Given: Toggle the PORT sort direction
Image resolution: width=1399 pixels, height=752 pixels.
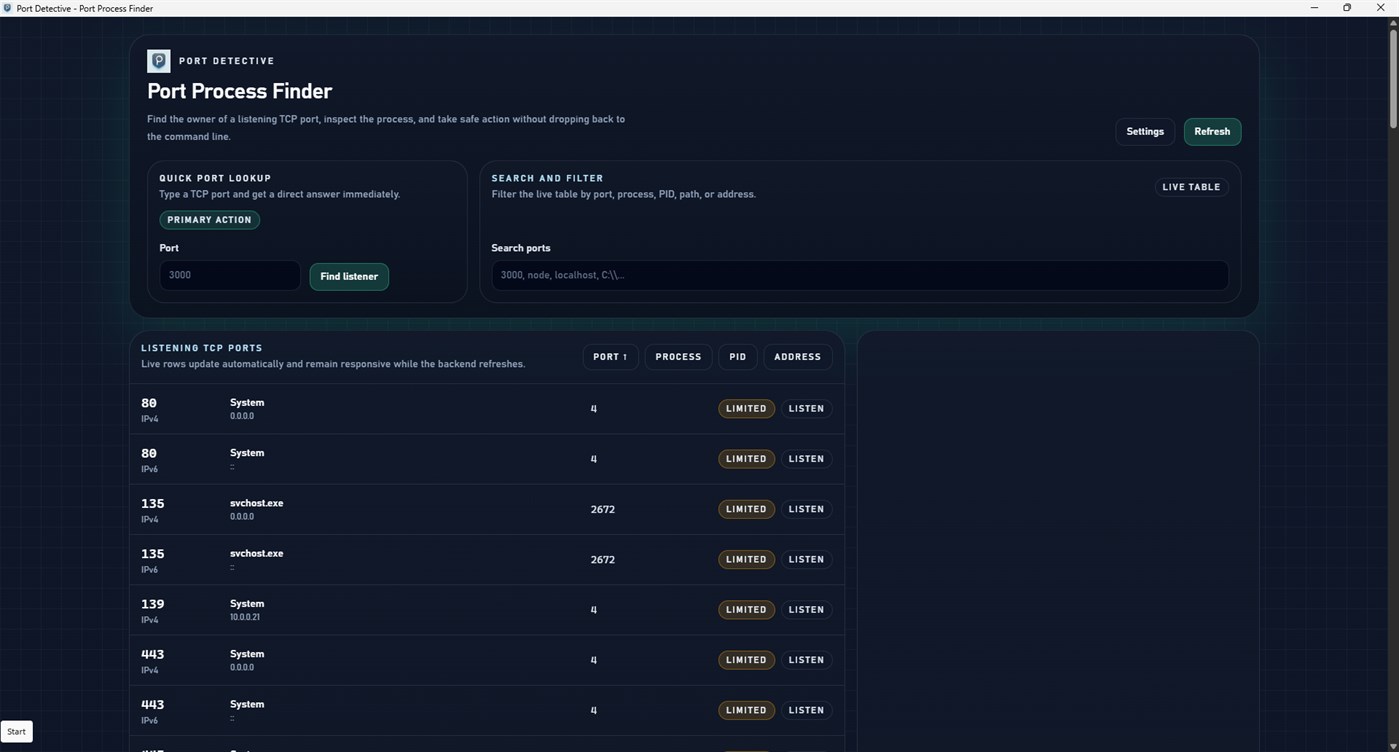Looking at the screenshot, I should (x=610, y=357).
